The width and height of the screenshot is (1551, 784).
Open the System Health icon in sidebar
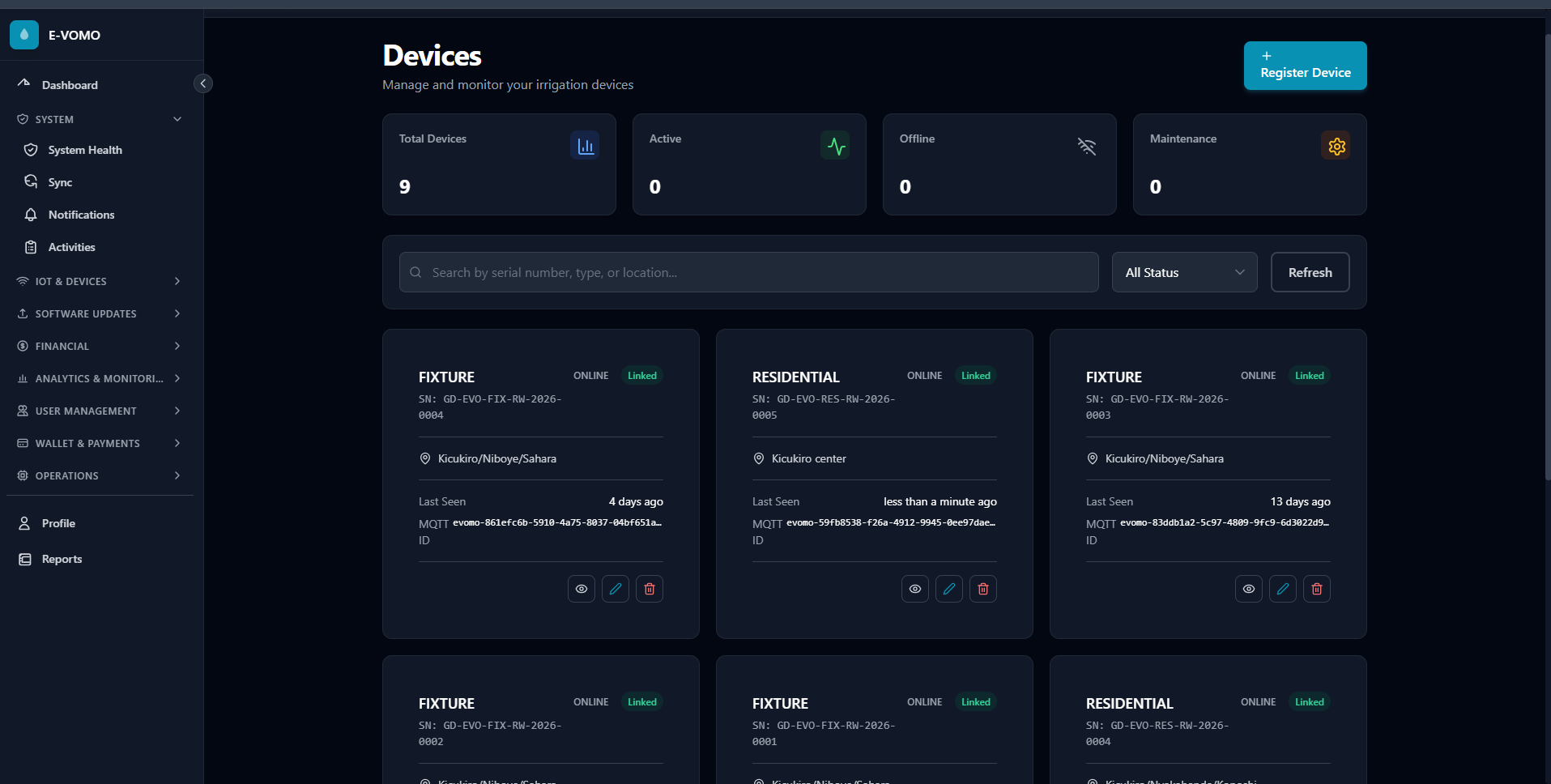(30, 149)
